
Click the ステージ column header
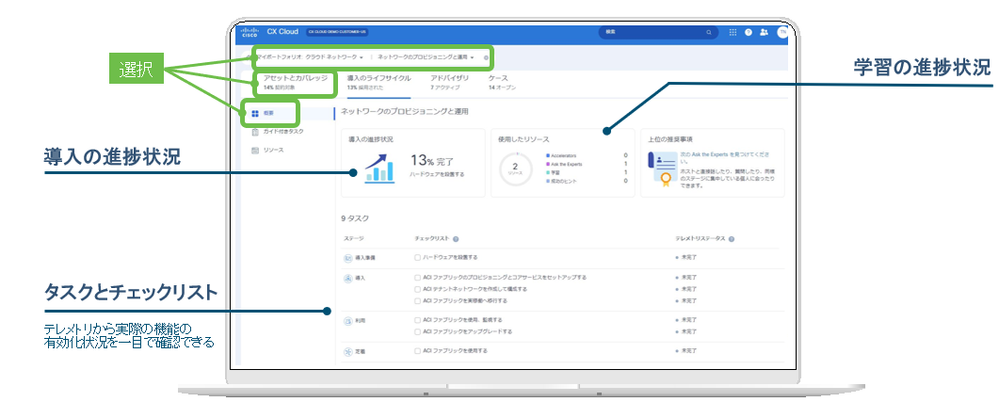click(x=354, y=239)
